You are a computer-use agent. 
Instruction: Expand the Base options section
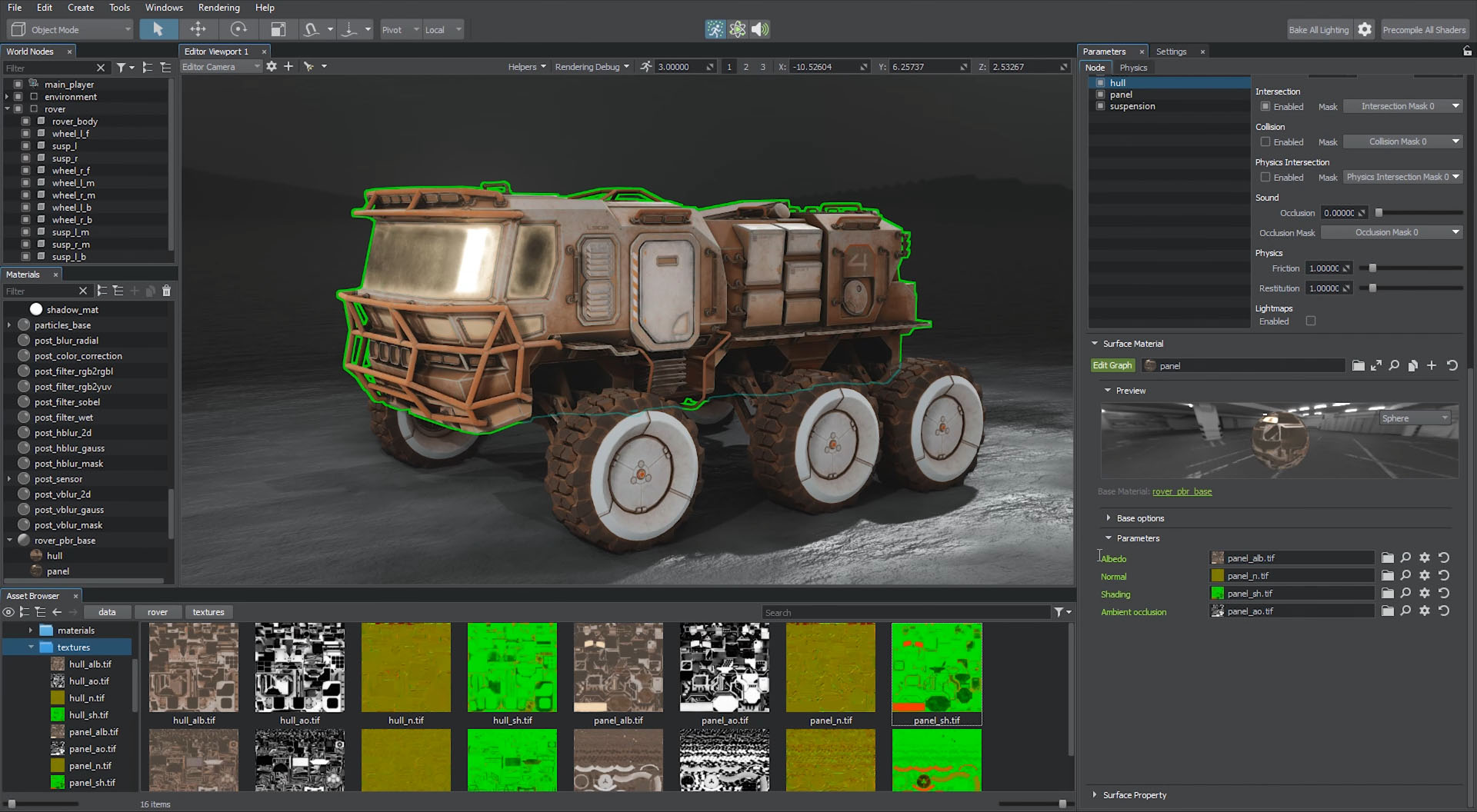1139,518
